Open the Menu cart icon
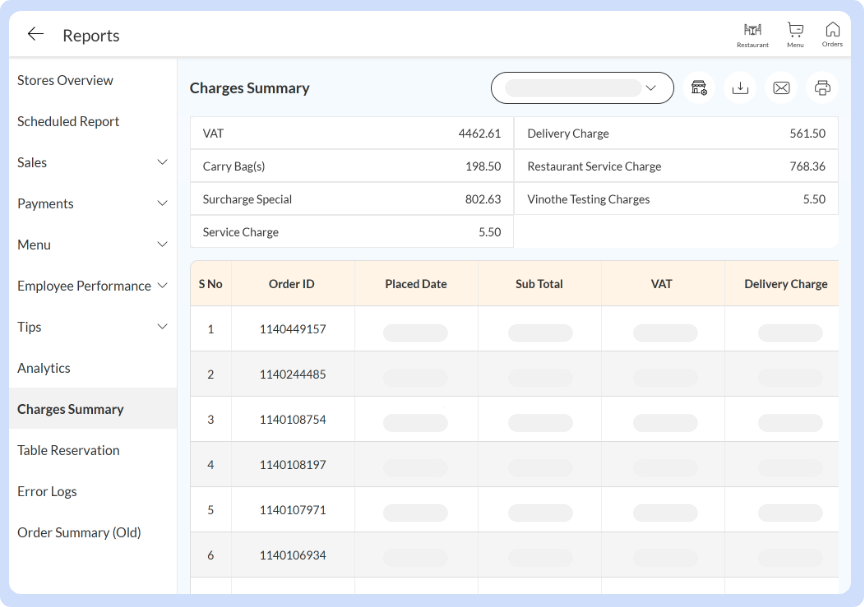Viewport: 864px width, 607px height. coord(795,34)
